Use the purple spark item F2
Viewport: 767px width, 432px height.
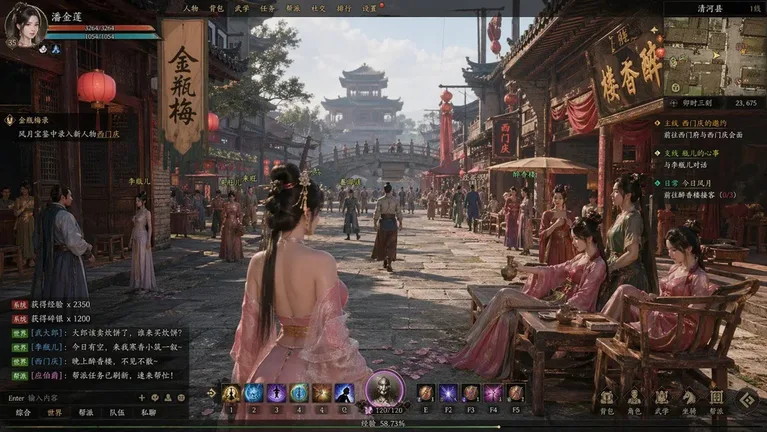448,393
